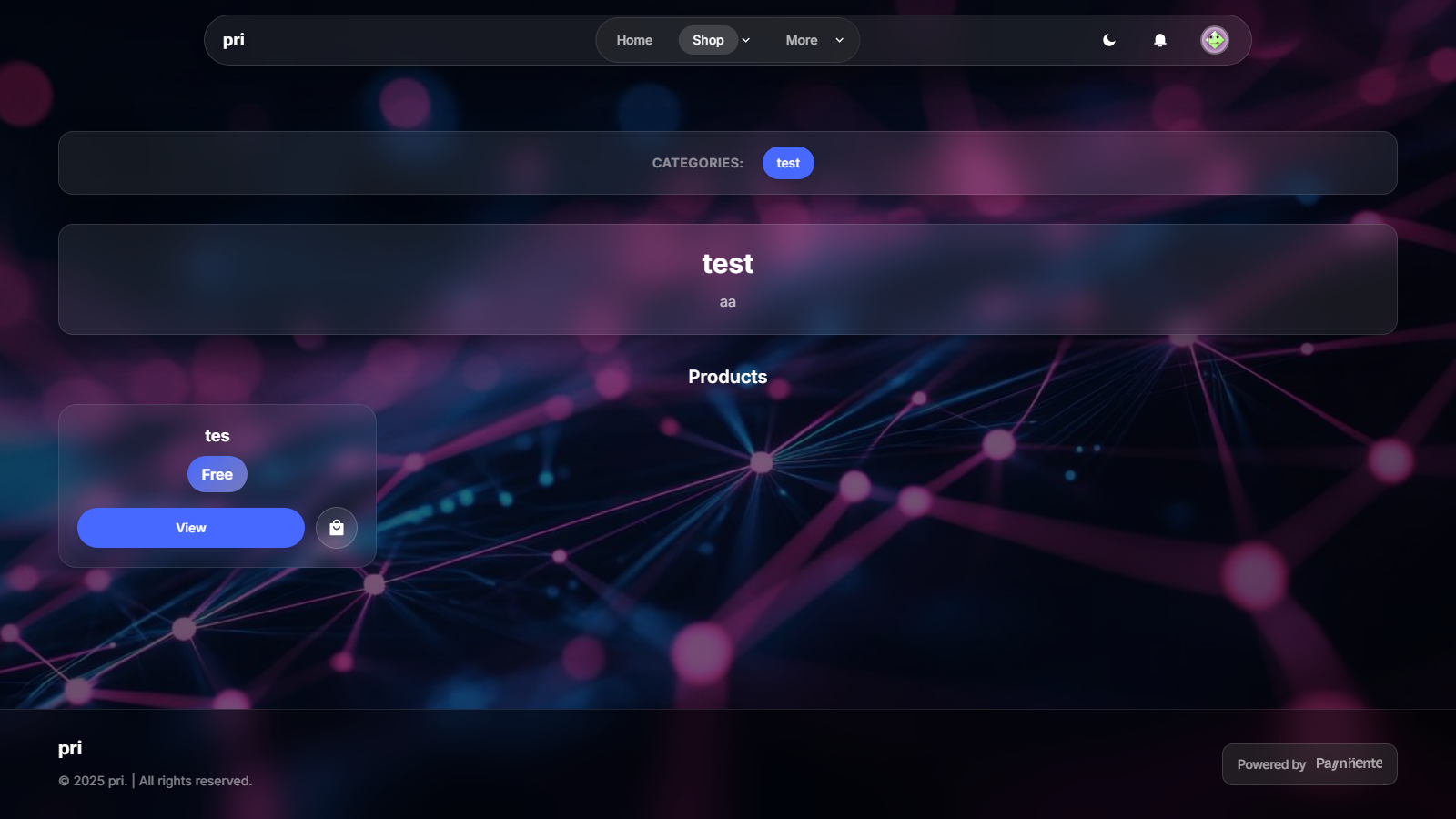Expand the chevron next to Shop
Image resolution: width=1456 pixels, height=819 pixels.
[746, 40]
